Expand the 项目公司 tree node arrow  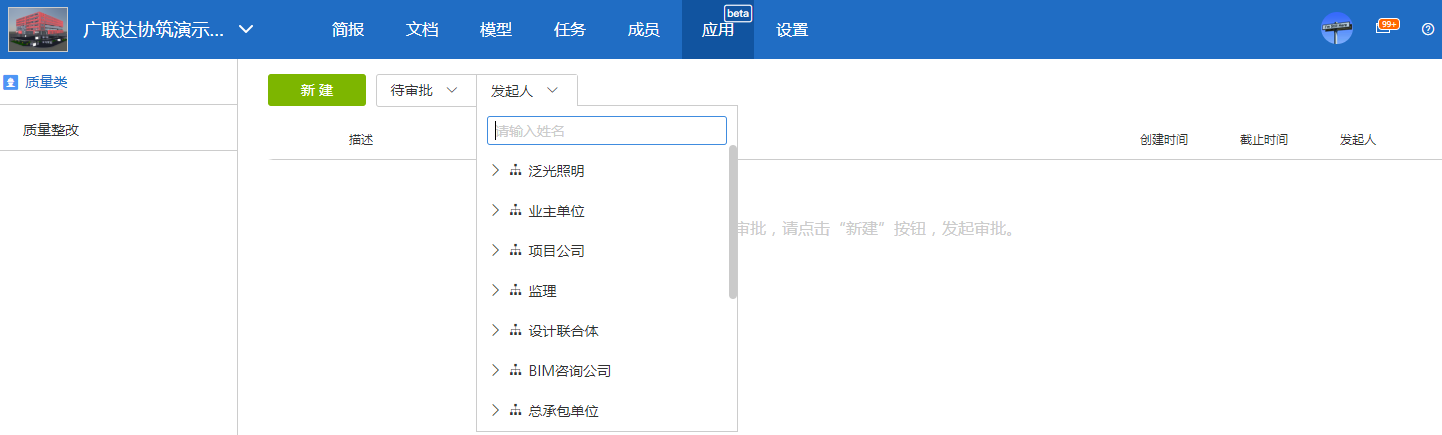pos(495,250)
